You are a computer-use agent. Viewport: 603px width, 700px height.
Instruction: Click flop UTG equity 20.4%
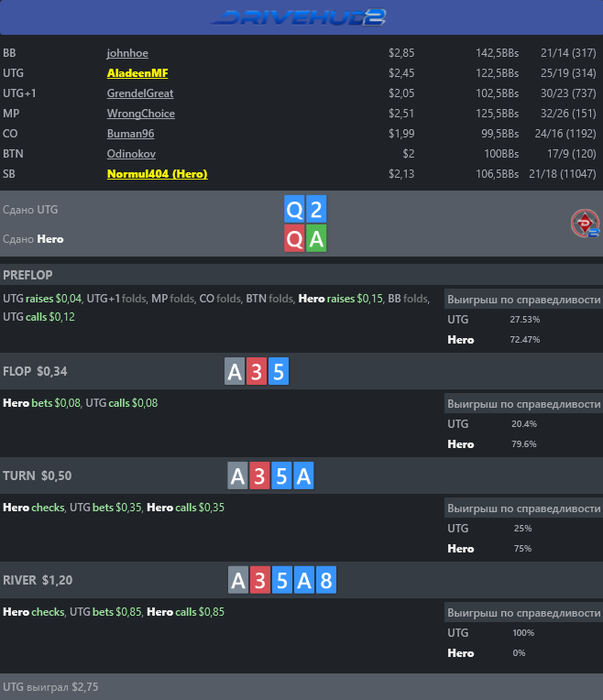click(x=524, y=424)
